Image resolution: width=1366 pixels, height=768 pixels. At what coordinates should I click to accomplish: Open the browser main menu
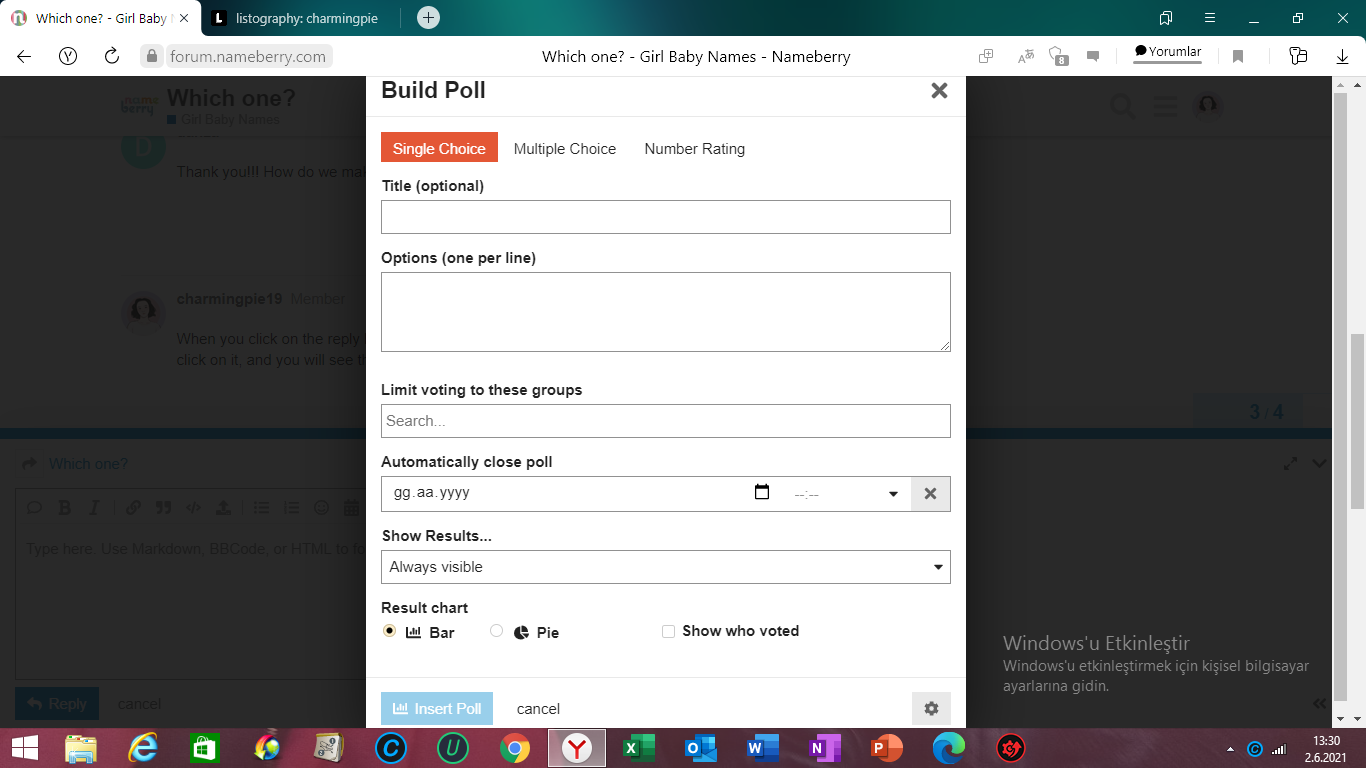pyautogui.click(x=1210, y=18)
